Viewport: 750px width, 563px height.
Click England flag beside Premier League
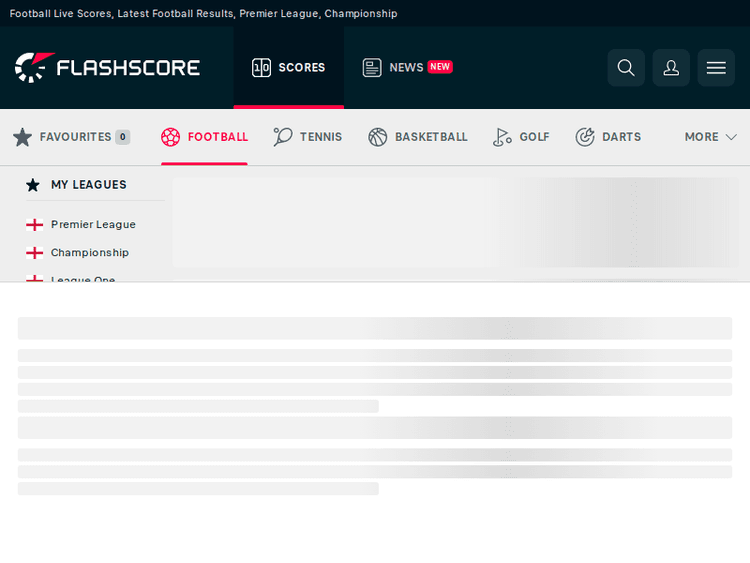click(x=34, y=225)
